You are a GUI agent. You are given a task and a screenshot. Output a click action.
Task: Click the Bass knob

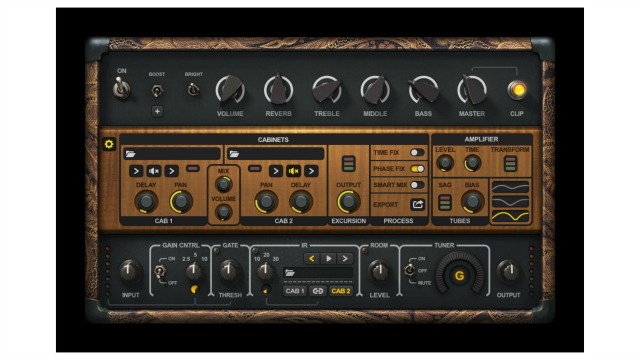[x=423, y=89]
